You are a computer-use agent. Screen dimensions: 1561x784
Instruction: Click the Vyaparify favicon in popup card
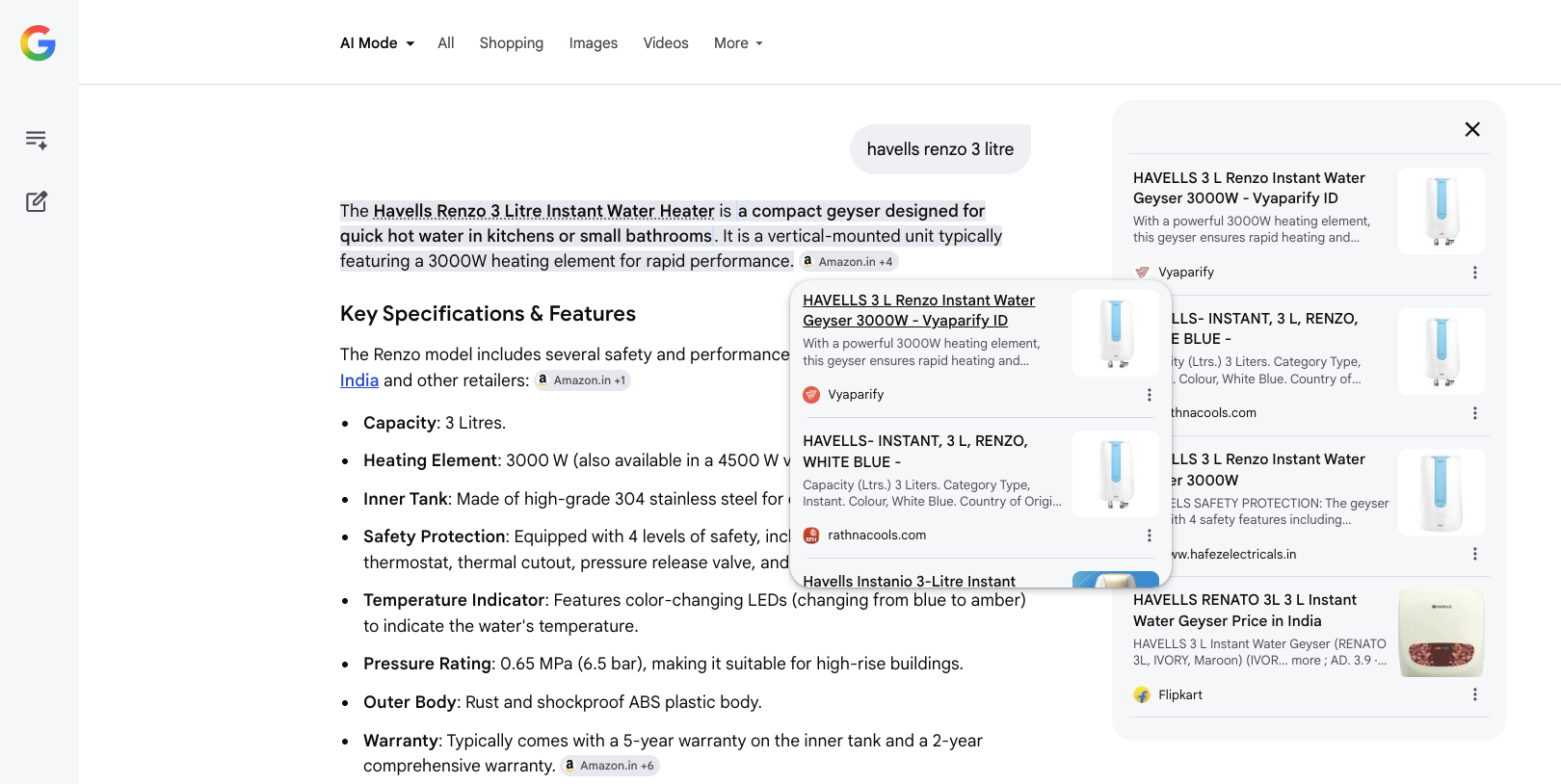[811, 395]
